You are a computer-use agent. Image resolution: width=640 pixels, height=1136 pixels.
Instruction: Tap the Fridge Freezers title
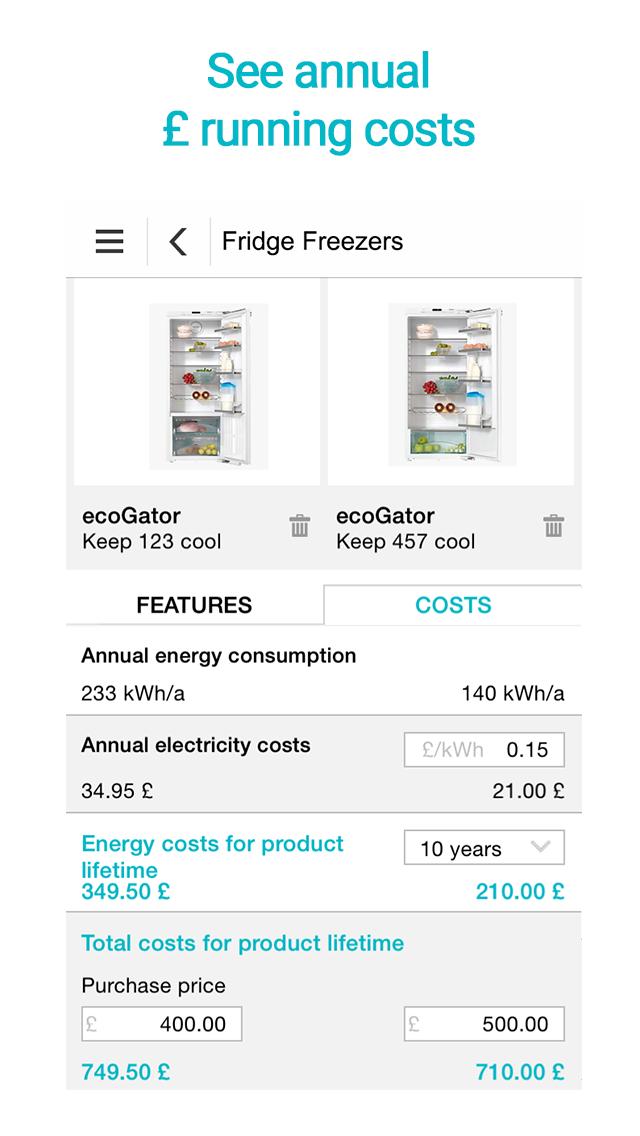(x=312, y=241)
